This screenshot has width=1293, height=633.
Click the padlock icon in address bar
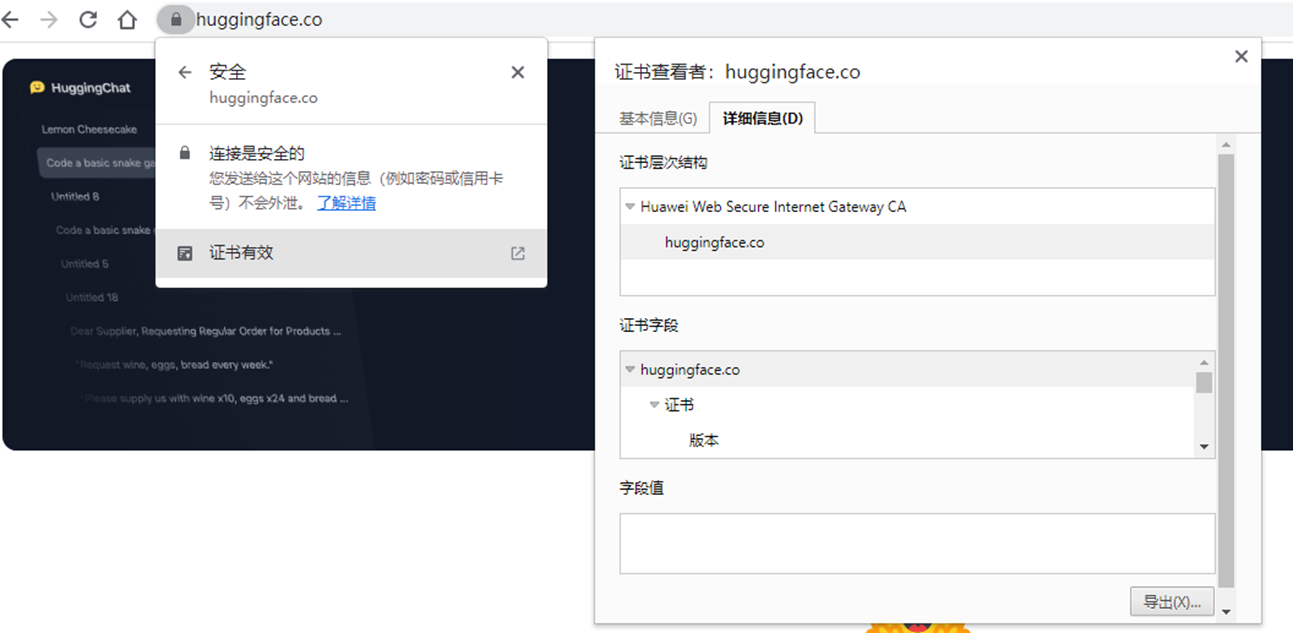(x=176, y=19)
